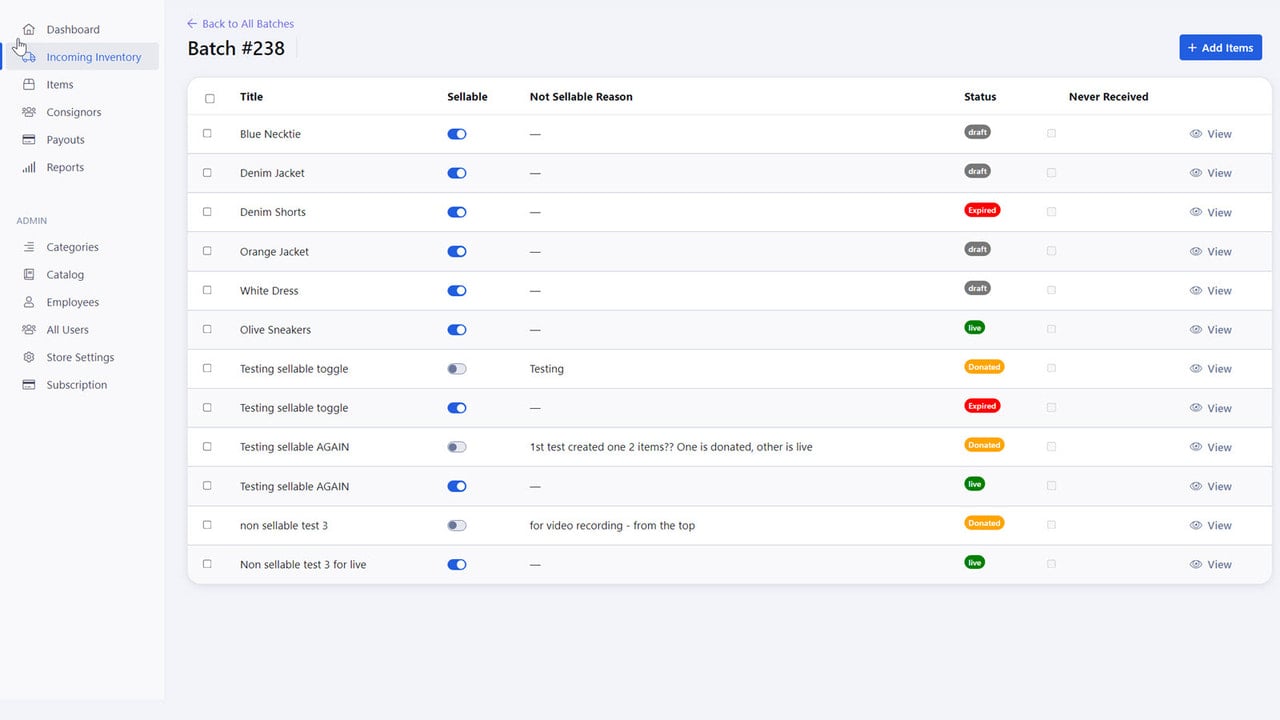Open the Catalog book icon
This screenshot has height=720, width=1280.
pyautogui.click(x=29, y=274)
